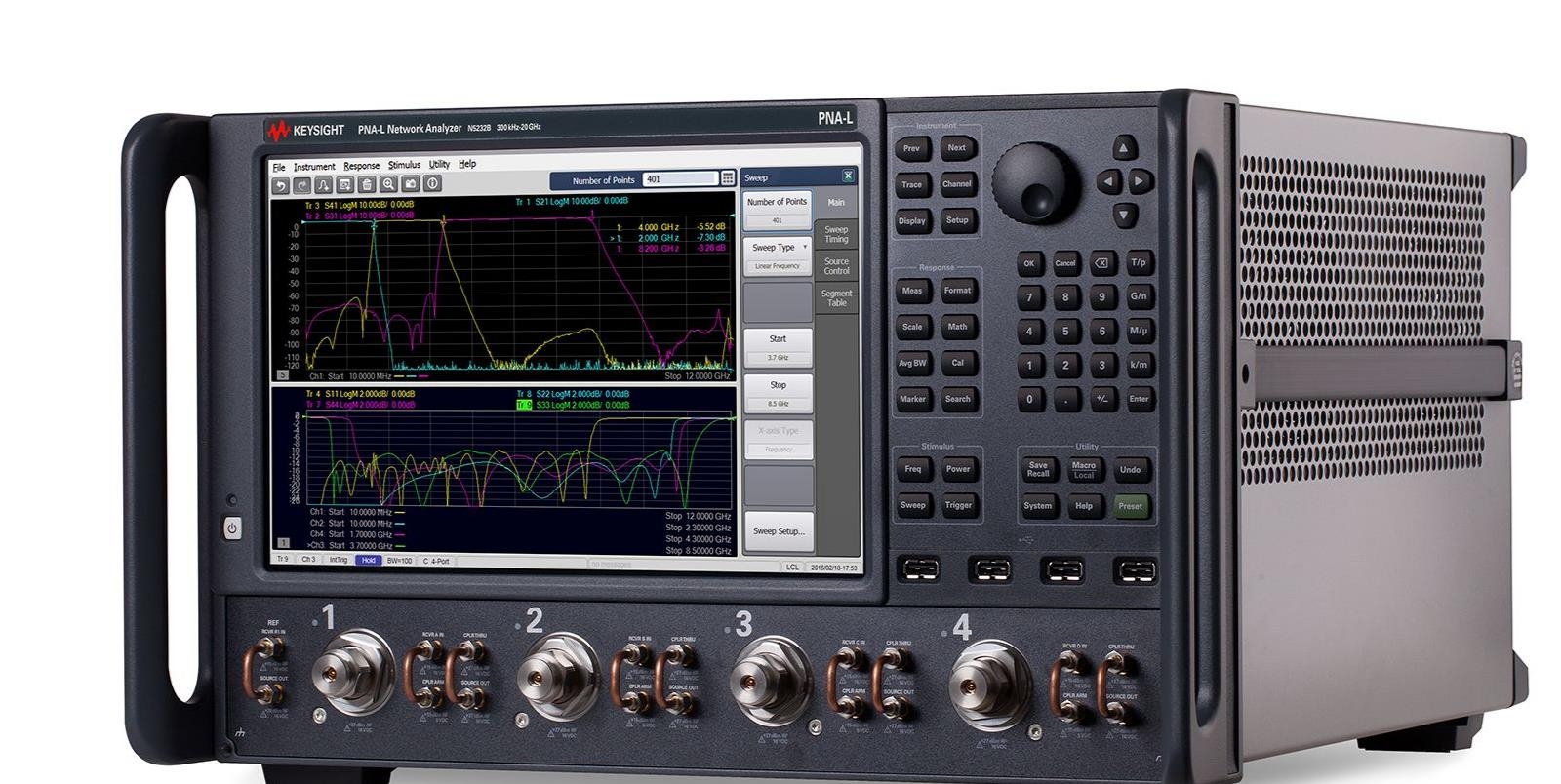Click the BW=100 status bar entry

399,561
